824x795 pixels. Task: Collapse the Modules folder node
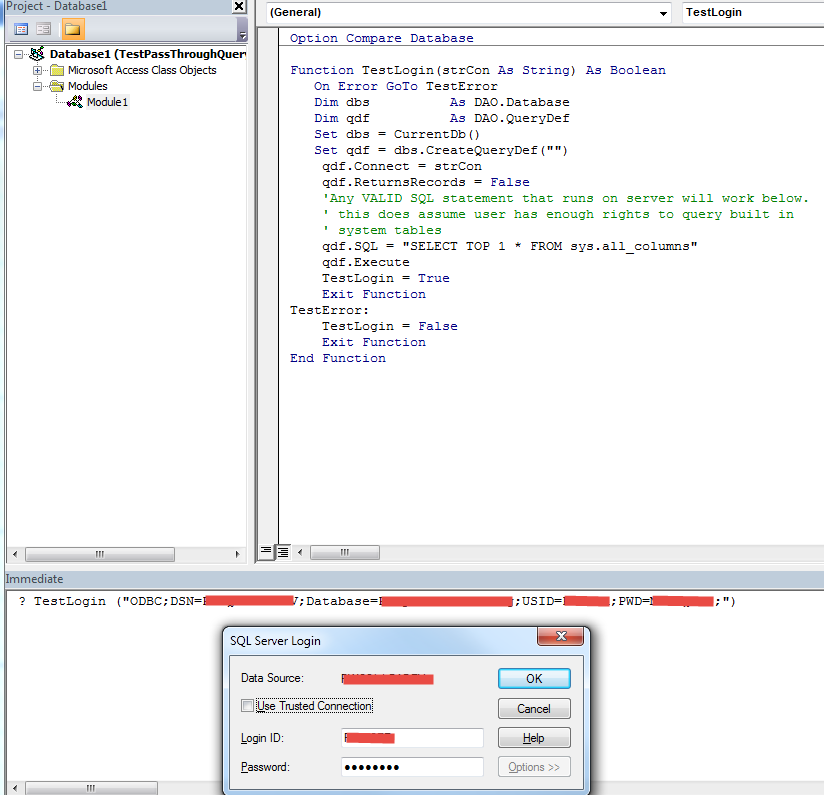tap(37, 86)
